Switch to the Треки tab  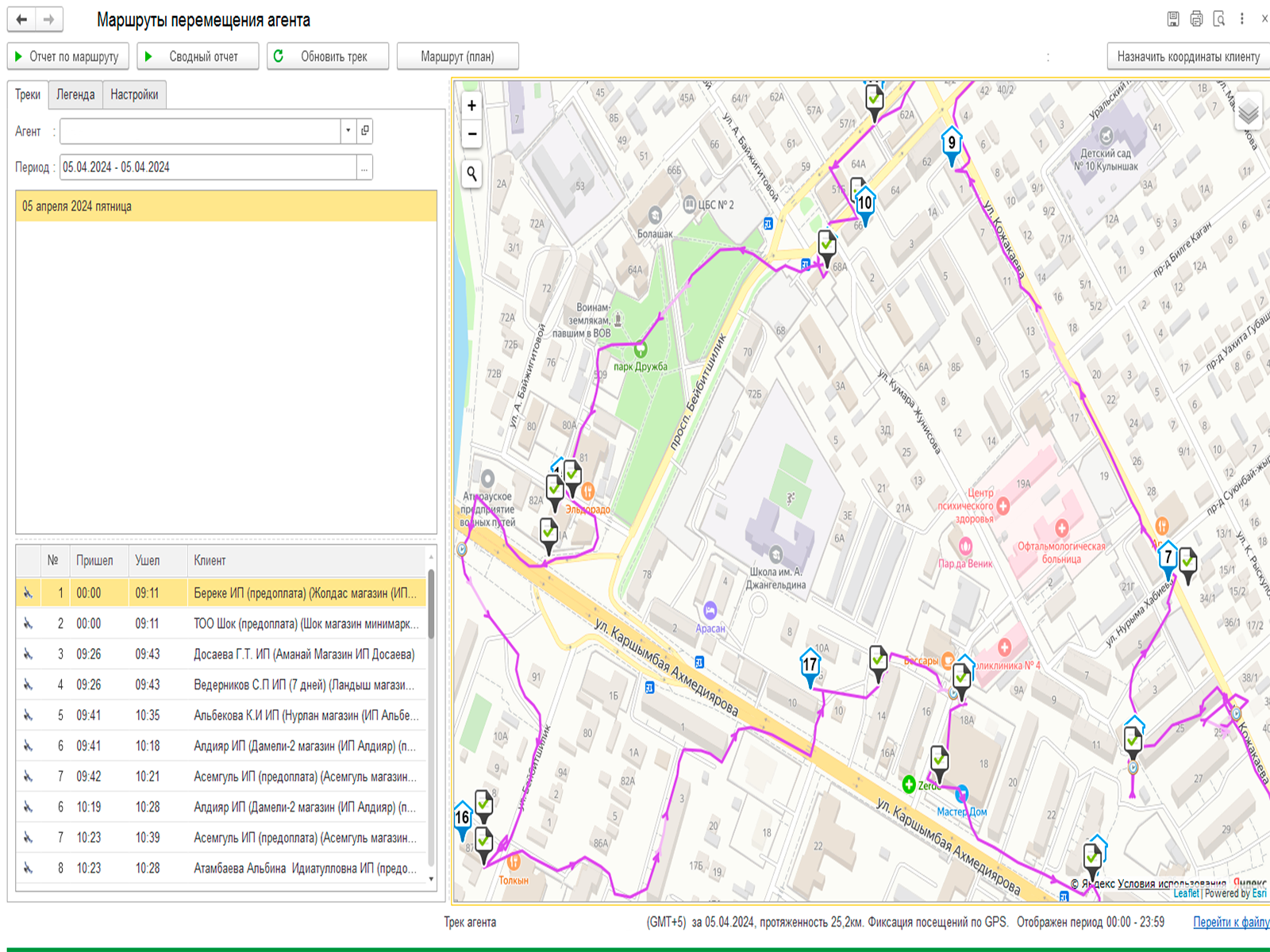tap(28, 94)
